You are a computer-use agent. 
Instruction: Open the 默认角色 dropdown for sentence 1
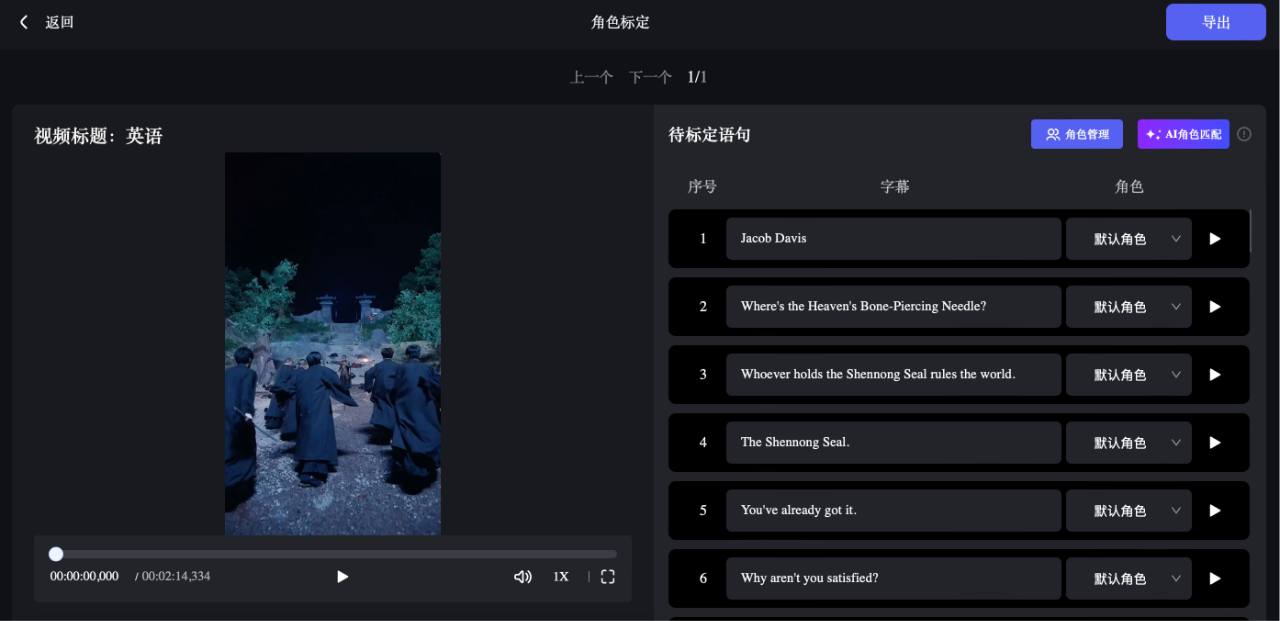1128,238
